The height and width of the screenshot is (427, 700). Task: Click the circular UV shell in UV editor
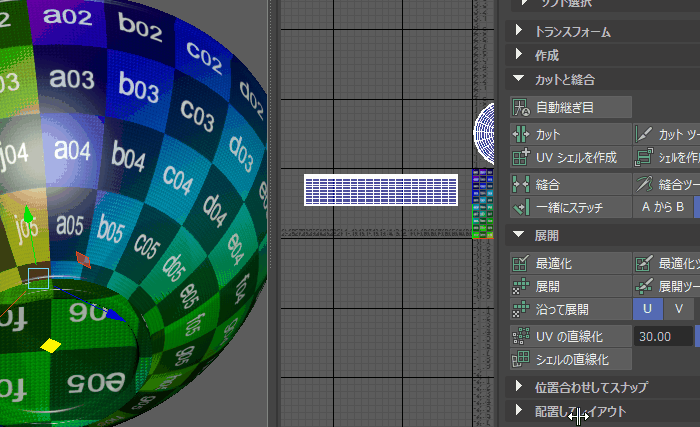point(484,133)
